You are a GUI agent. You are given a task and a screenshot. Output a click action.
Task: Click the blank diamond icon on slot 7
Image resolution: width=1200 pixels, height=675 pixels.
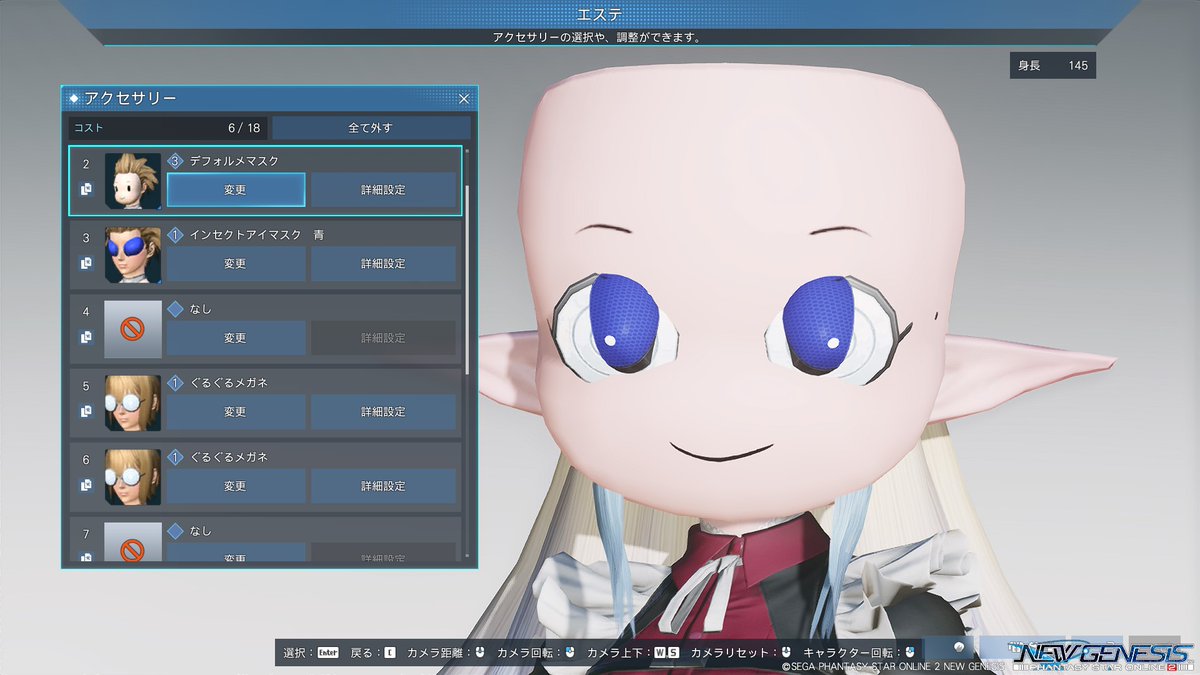[x=175, y=531]
